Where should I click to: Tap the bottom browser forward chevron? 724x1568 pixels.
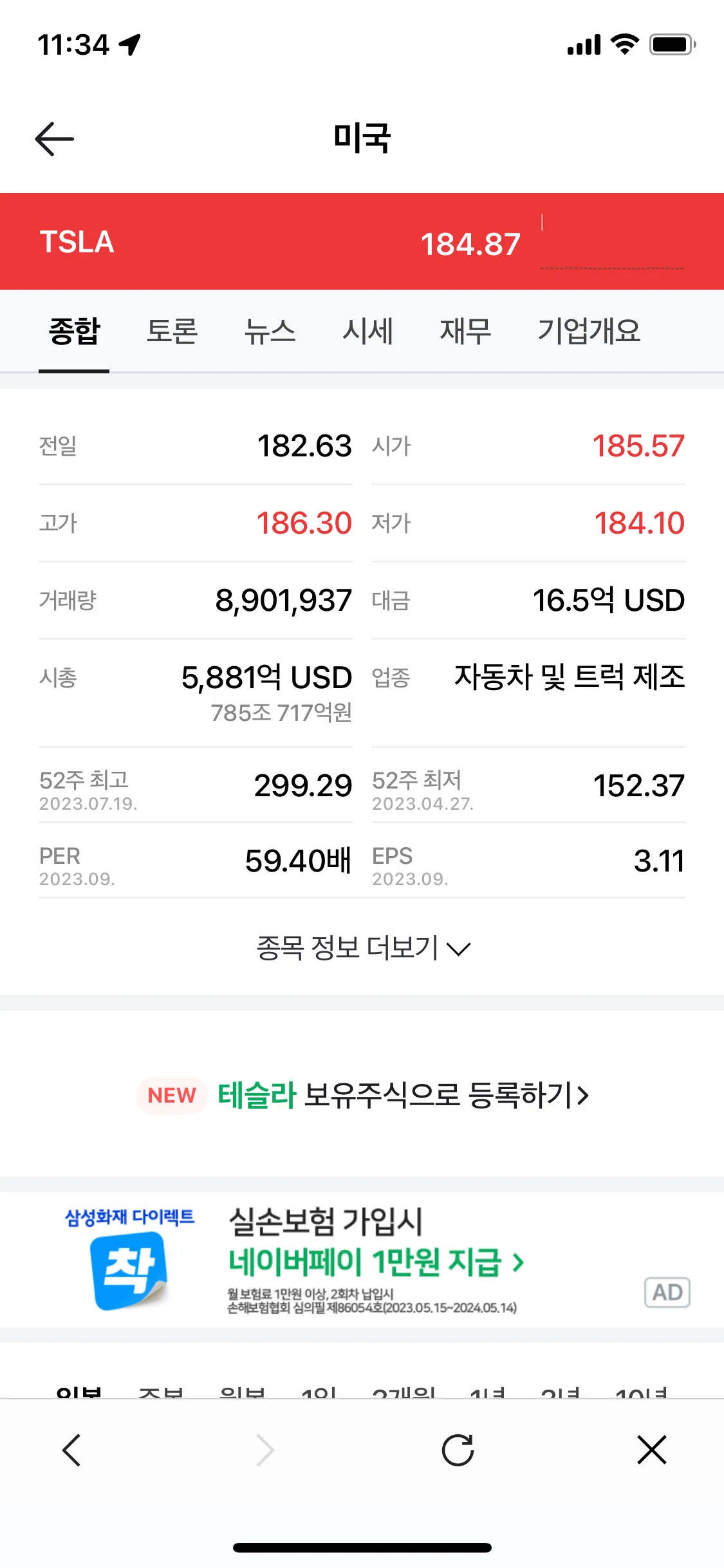click(x=265, y=1450)
